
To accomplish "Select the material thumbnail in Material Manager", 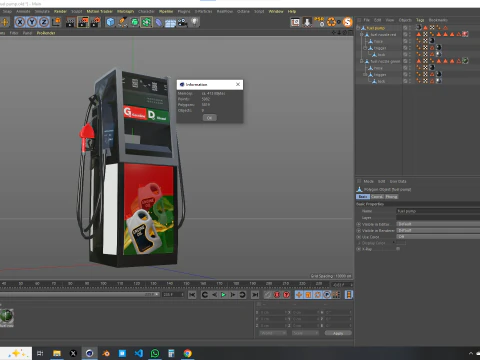I will point(7,316).
